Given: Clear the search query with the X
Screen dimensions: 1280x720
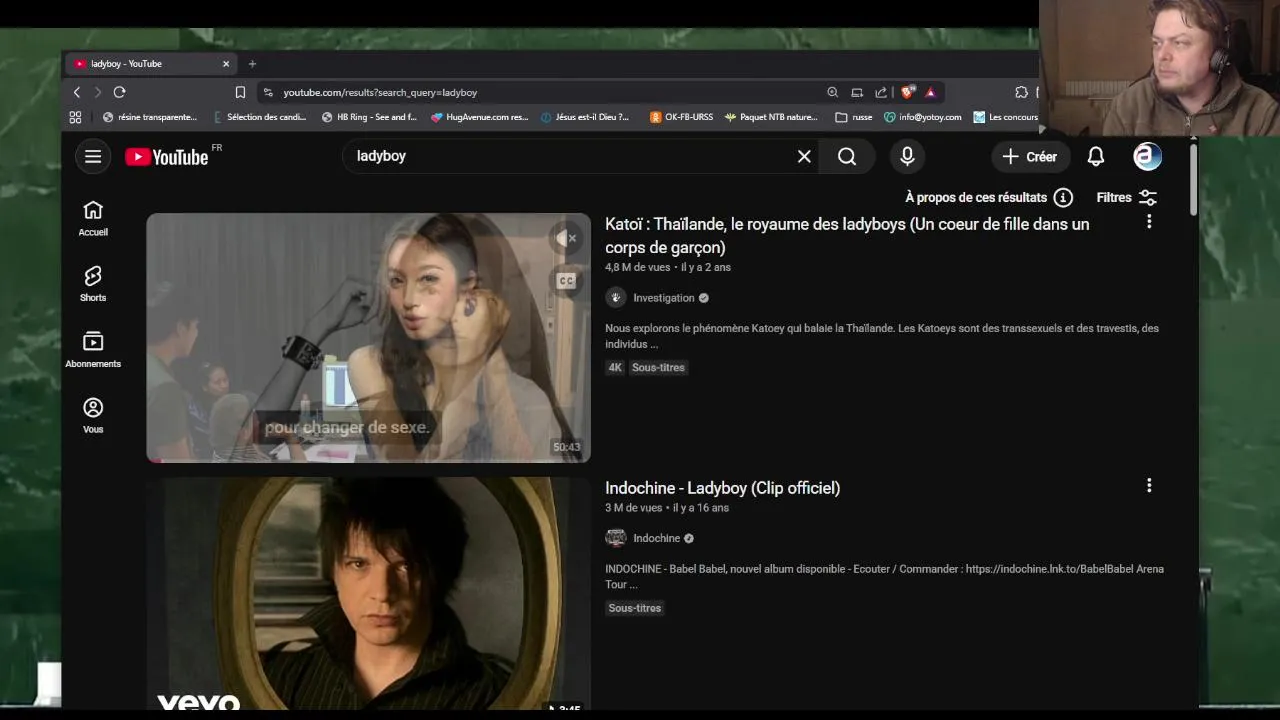Looking at the screenshot, I should tap(804, 156).
